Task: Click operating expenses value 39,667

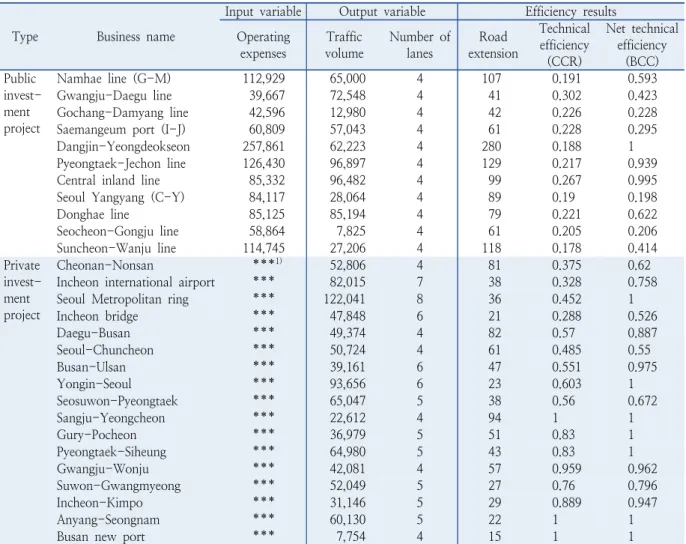Action: (x=267, y=95)
